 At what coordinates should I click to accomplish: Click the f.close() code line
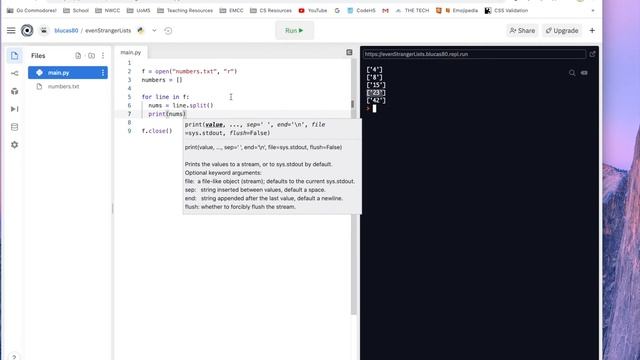157,131
